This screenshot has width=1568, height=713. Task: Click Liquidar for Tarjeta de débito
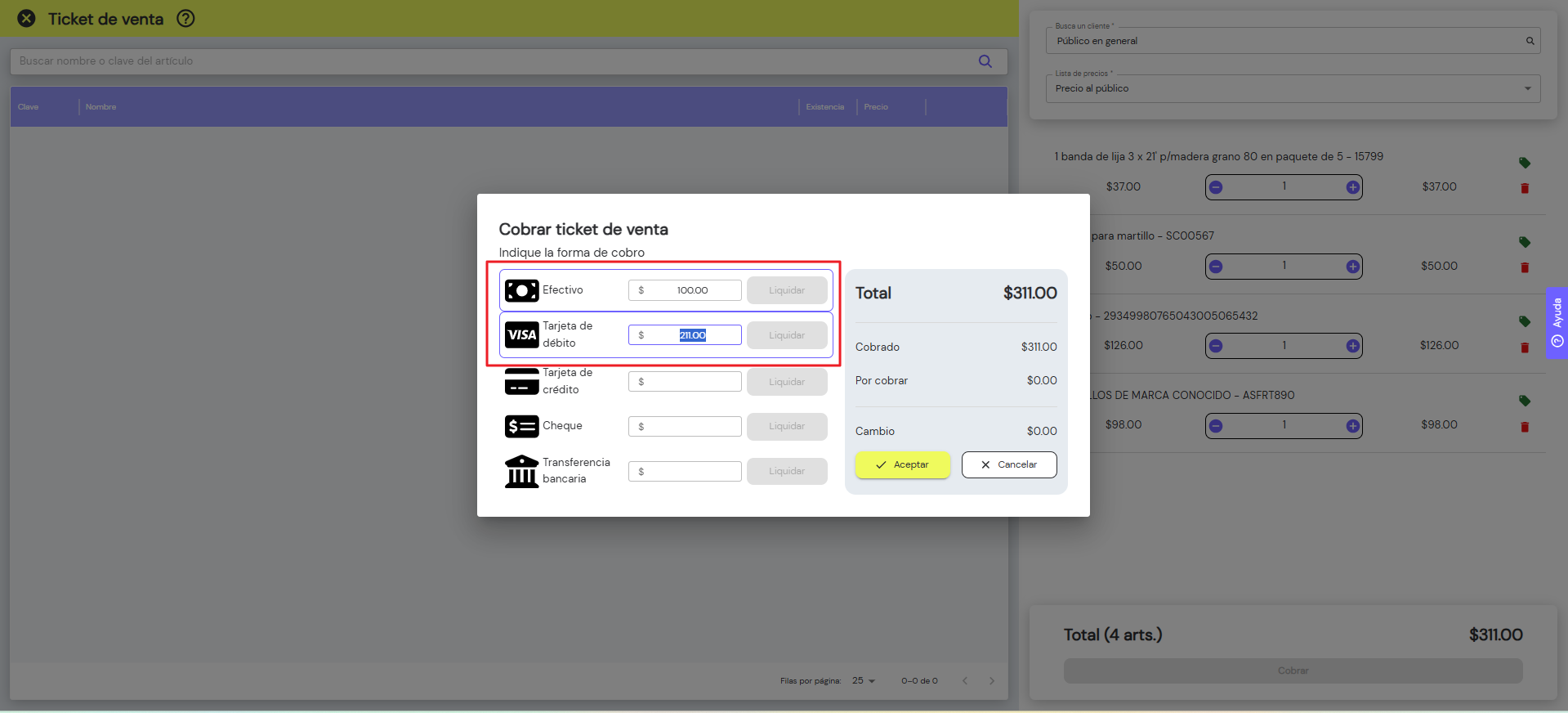tap(787, 335)
